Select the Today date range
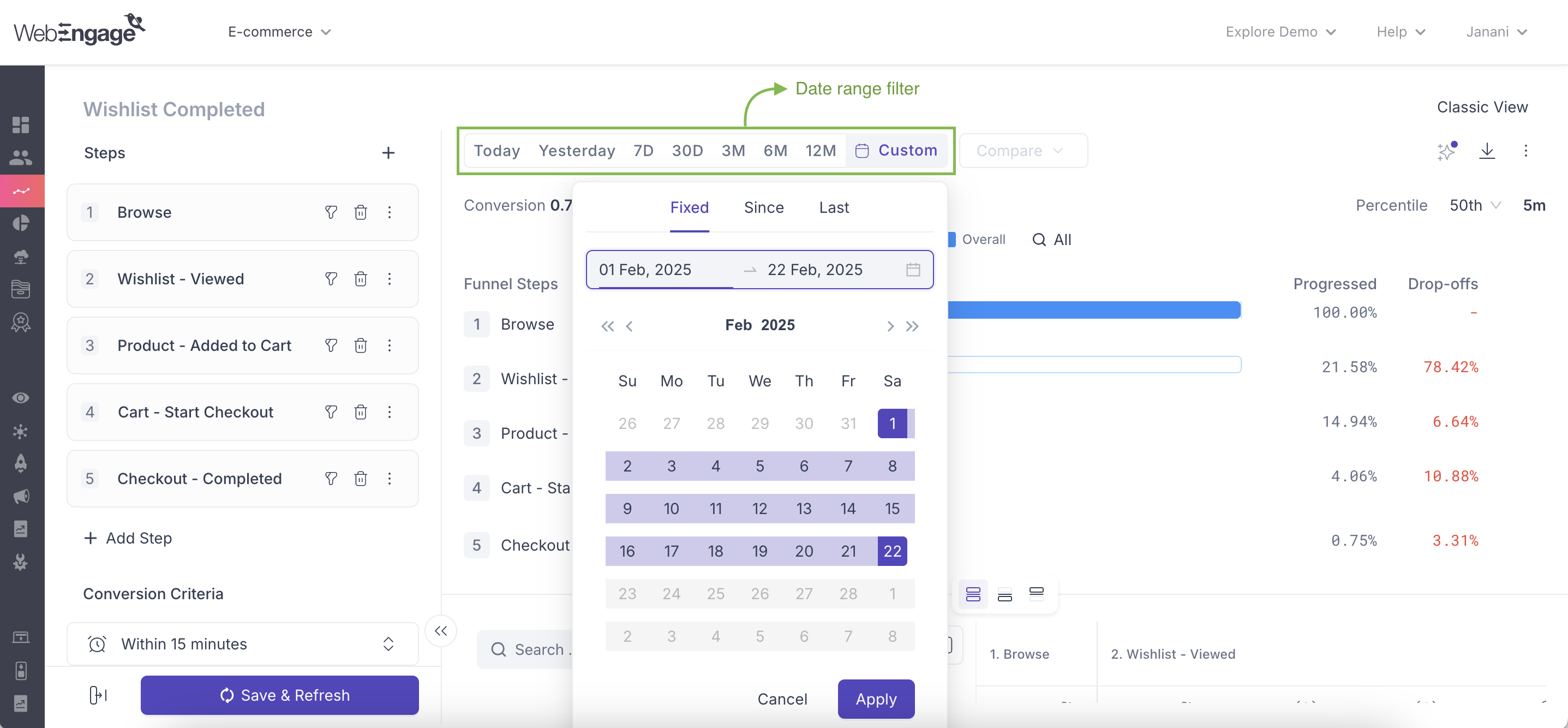1568x728 pixels. (x=496, y=151)
